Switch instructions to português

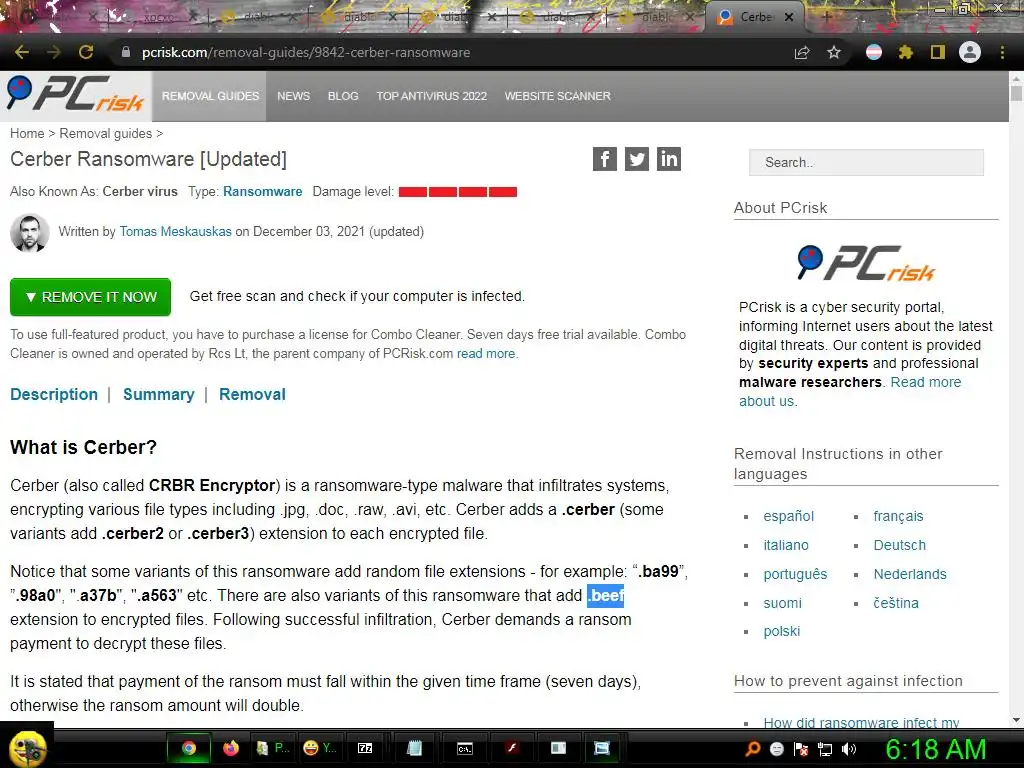pyautogui.click(x=795, y=574)
